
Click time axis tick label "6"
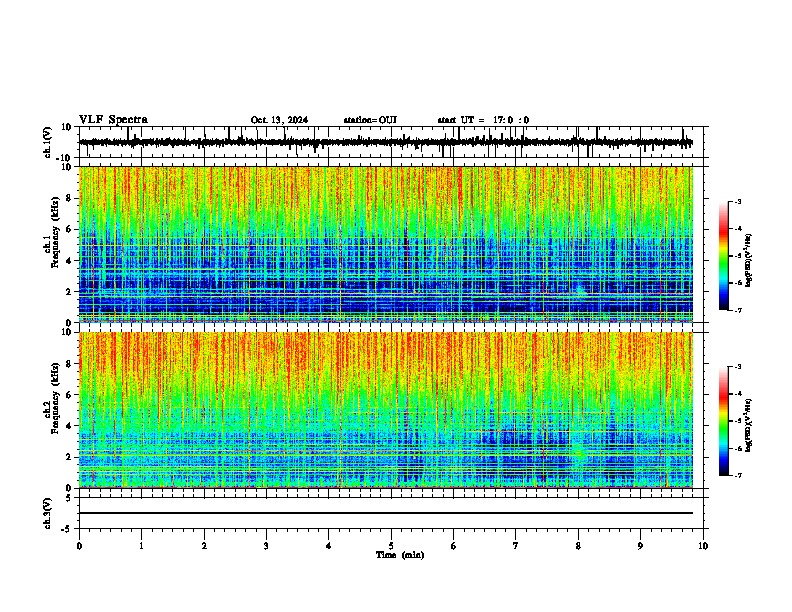[x=454, y=546]
